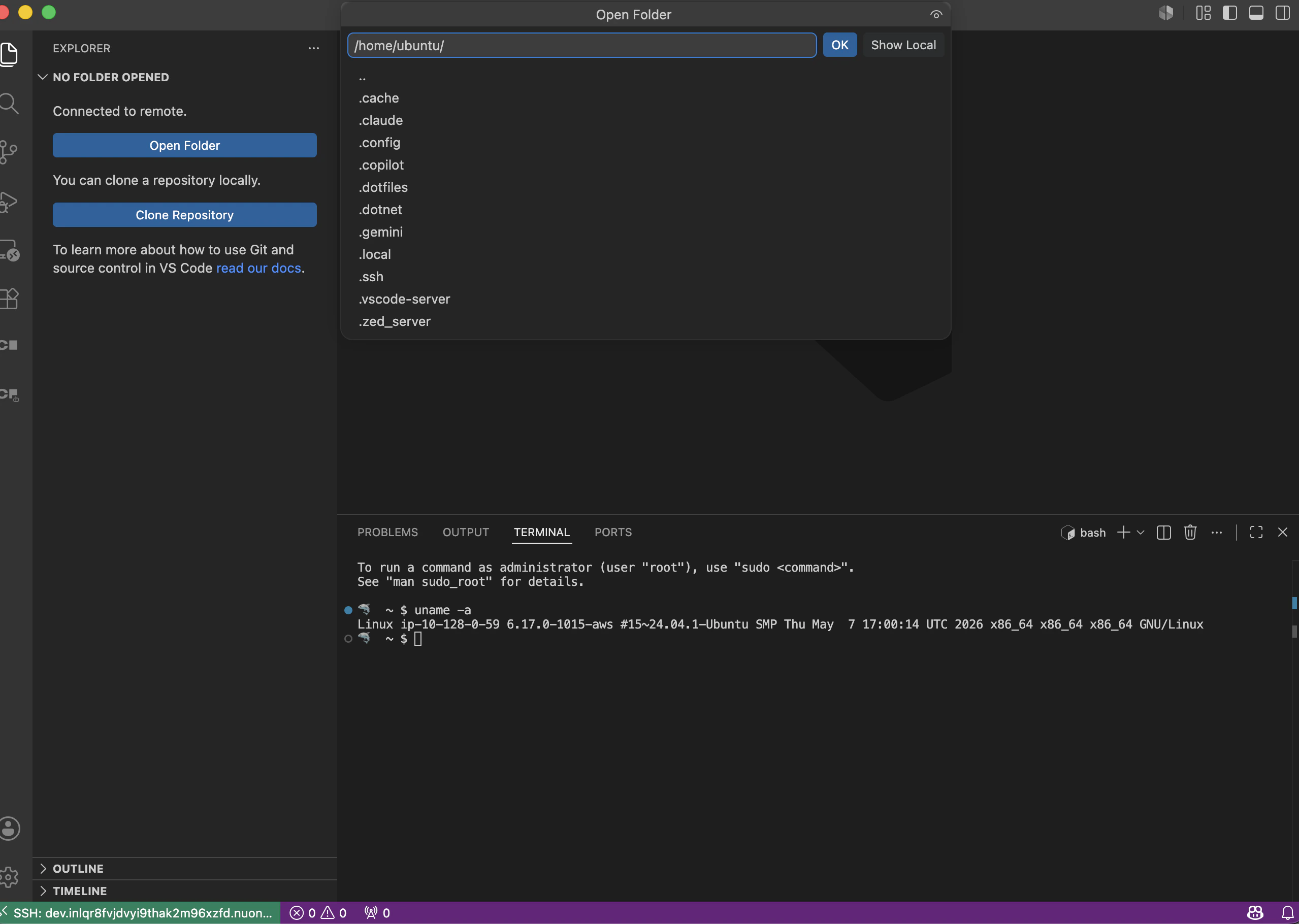Select the .copilot folder
1299x924 pixels.
646,165
